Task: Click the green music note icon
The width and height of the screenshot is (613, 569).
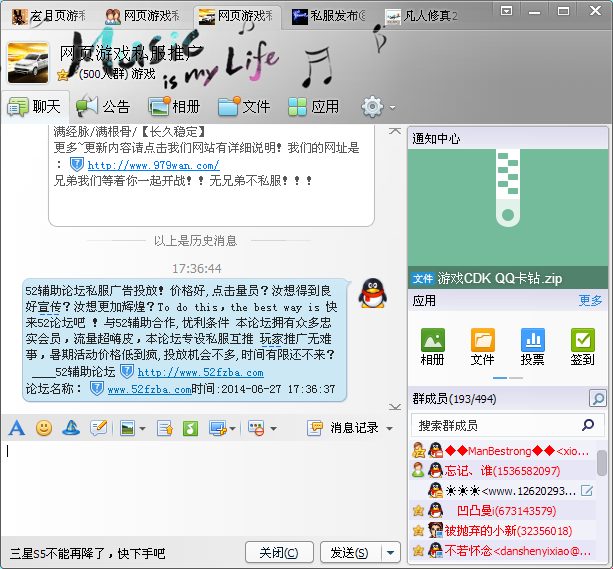Action: coord(190,428)
